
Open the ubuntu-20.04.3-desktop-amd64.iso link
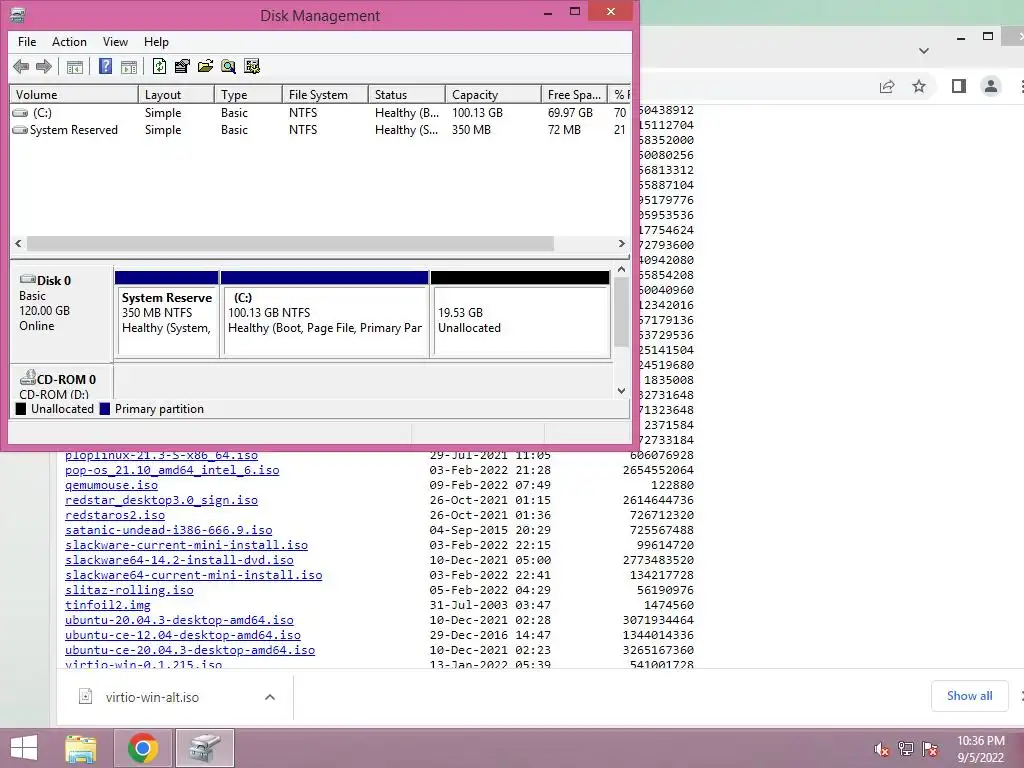coord(179,620)
